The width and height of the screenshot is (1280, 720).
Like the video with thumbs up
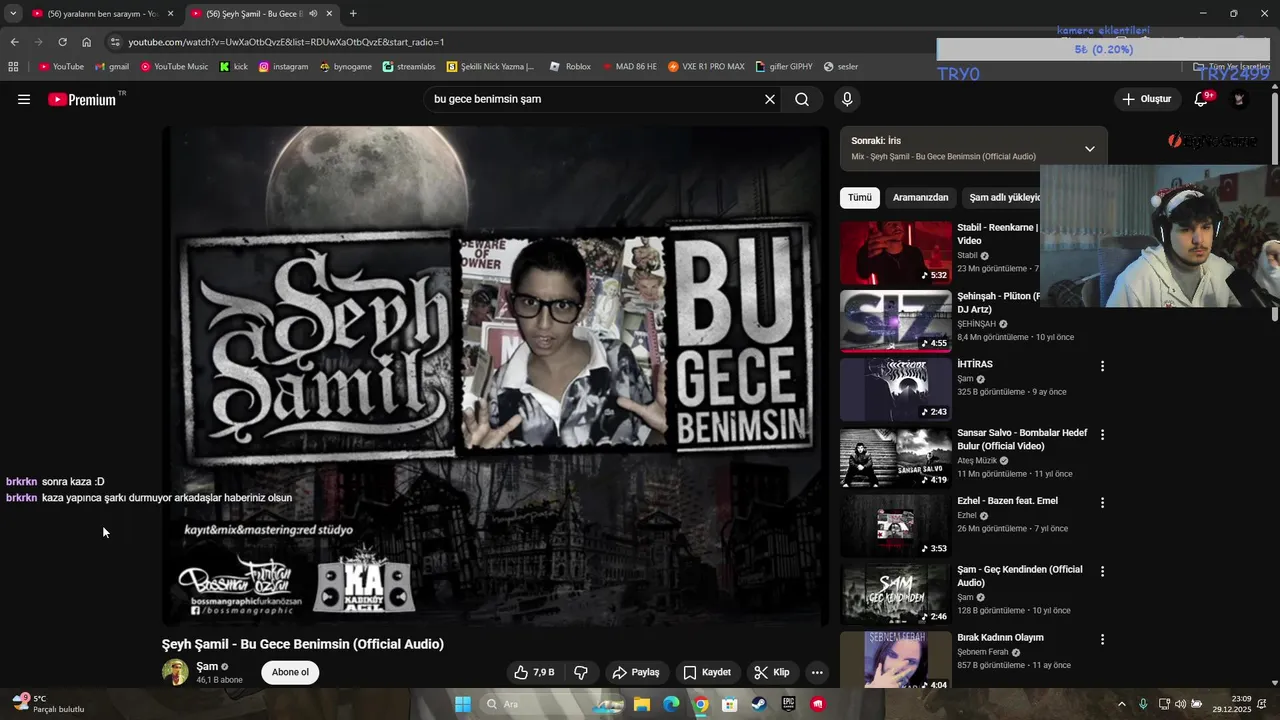pyautogui.click(x=534, y=672)
